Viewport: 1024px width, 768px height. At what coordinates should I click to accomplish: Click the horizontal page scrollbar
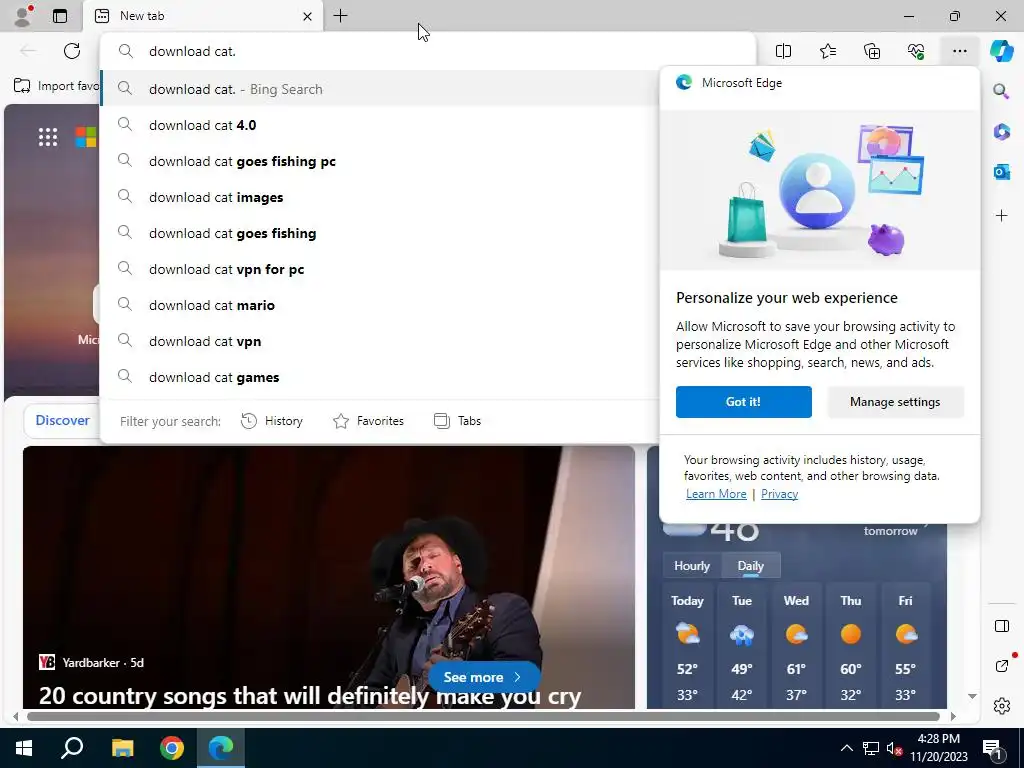coord(483,716)
